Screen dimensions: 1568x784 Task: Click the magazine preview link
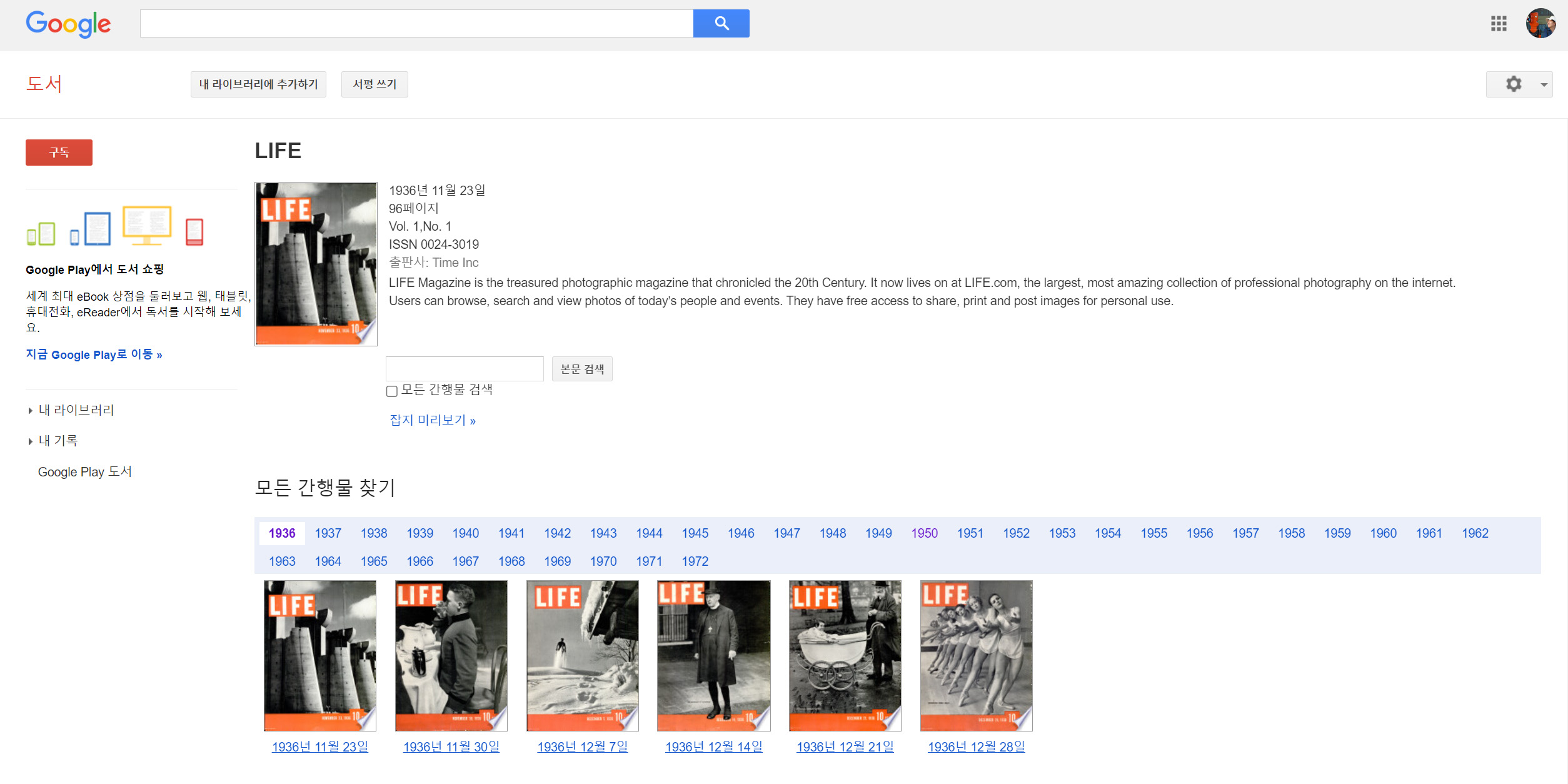pyautogui.click(x=432, y=420)
